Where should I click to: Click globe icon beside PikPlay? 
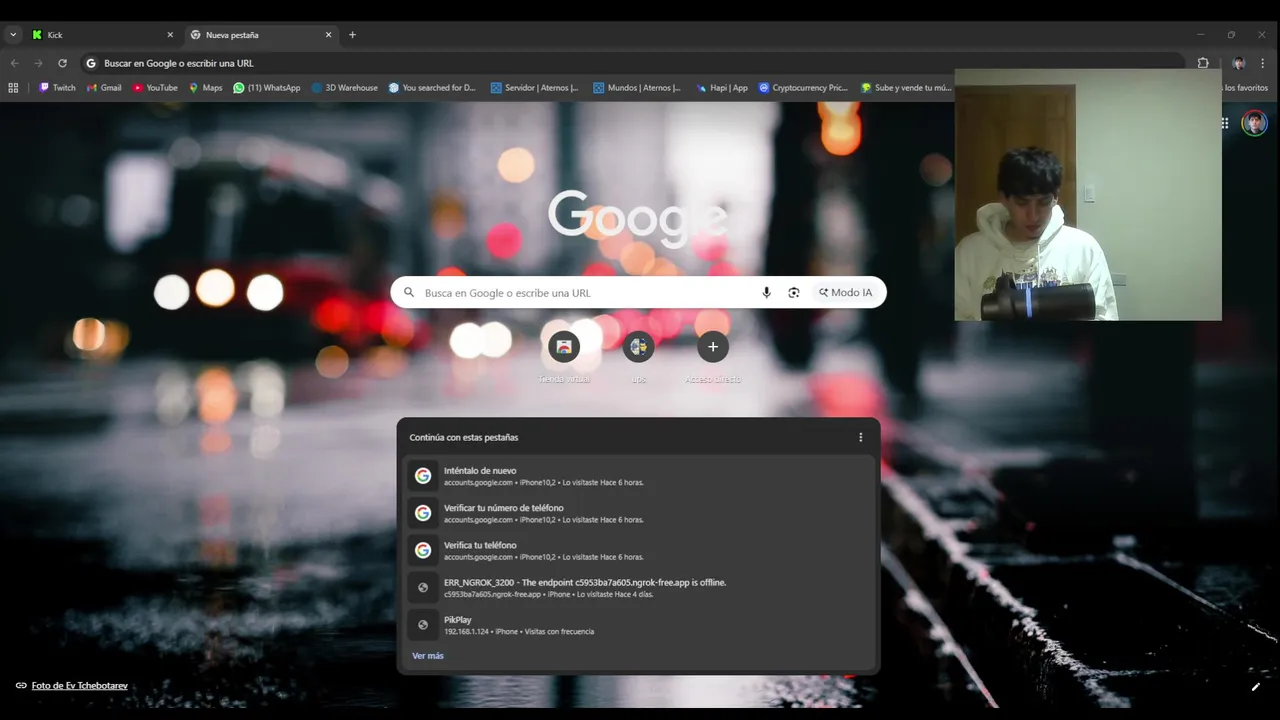click(423, 625)
